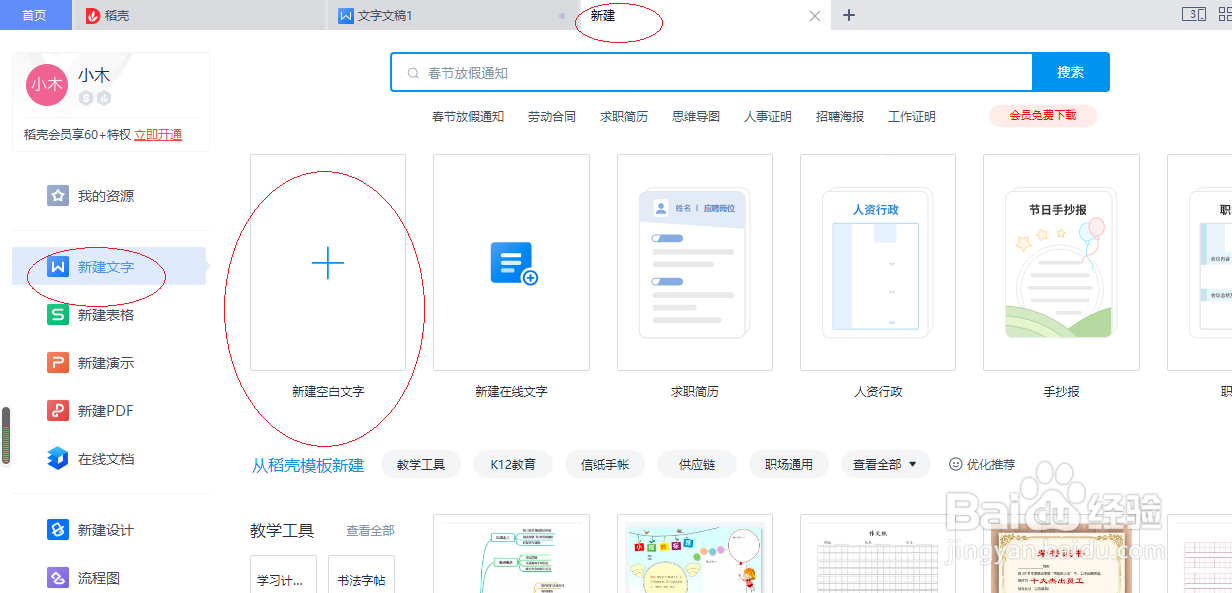This screenshot has width=1232, height=593.
Task: Select the 新建PDF icon
Action: 58,411
